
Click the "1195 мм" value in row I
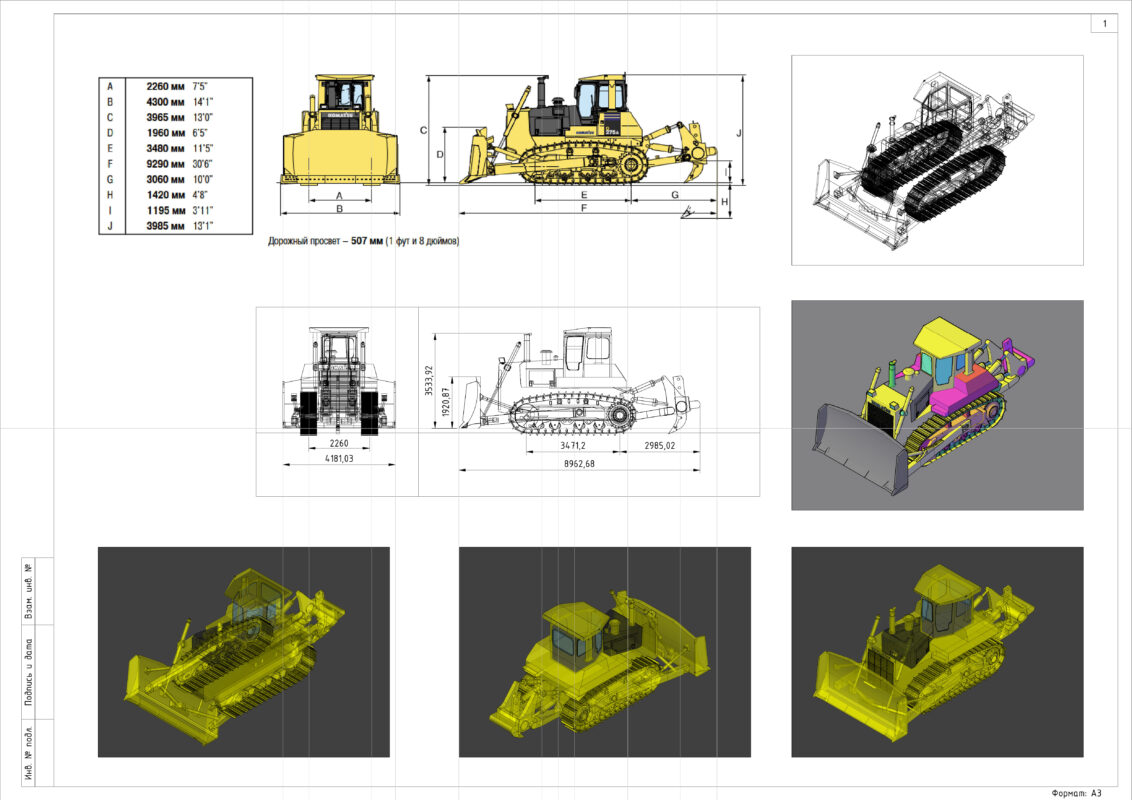[x=165, y=211]
